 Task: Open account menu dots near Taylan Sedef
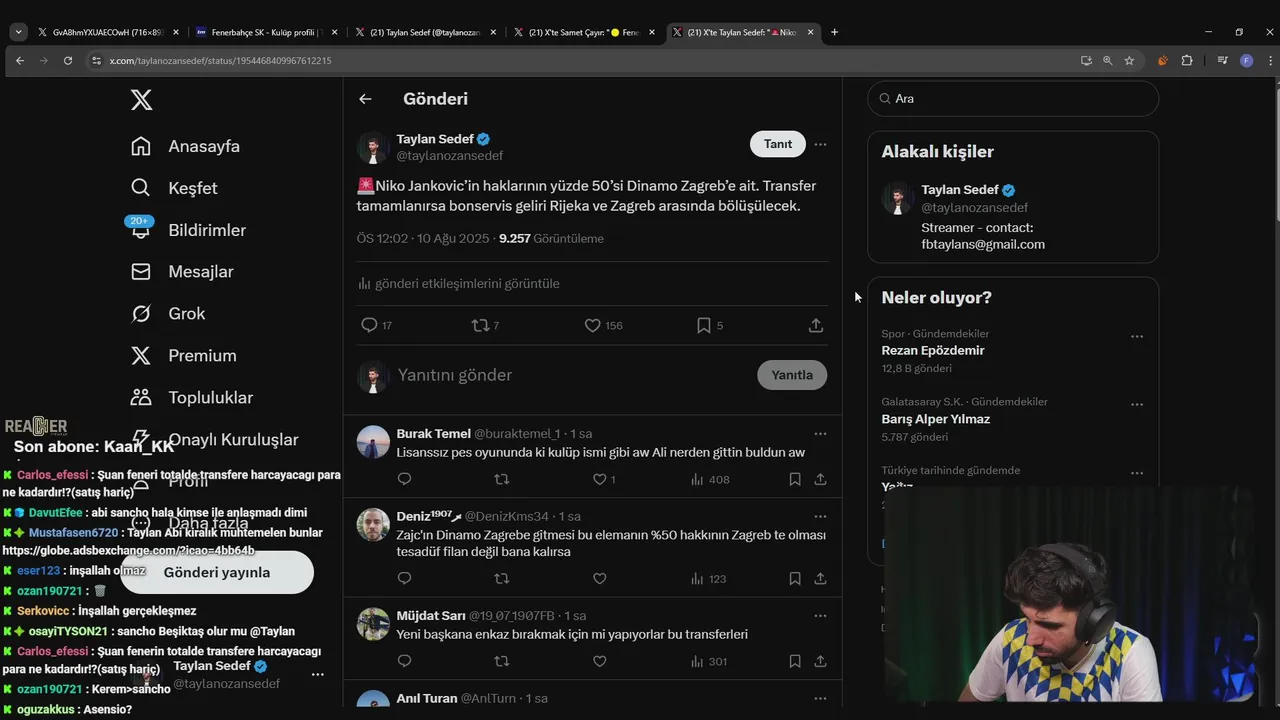317,675
